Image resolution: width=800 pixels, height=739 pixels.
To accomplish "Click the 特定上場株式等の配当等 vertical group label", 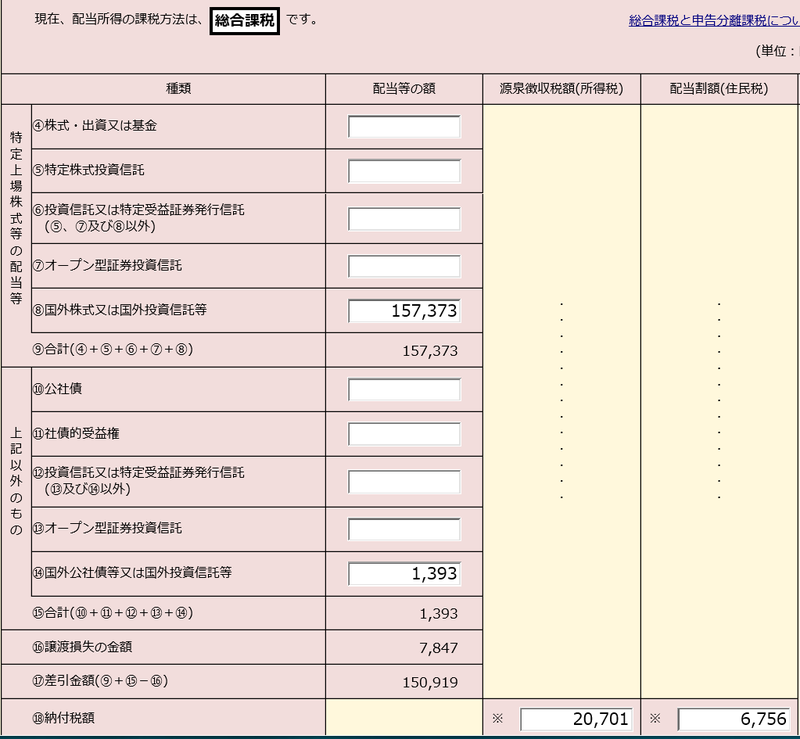I will [x=16, y=218].
